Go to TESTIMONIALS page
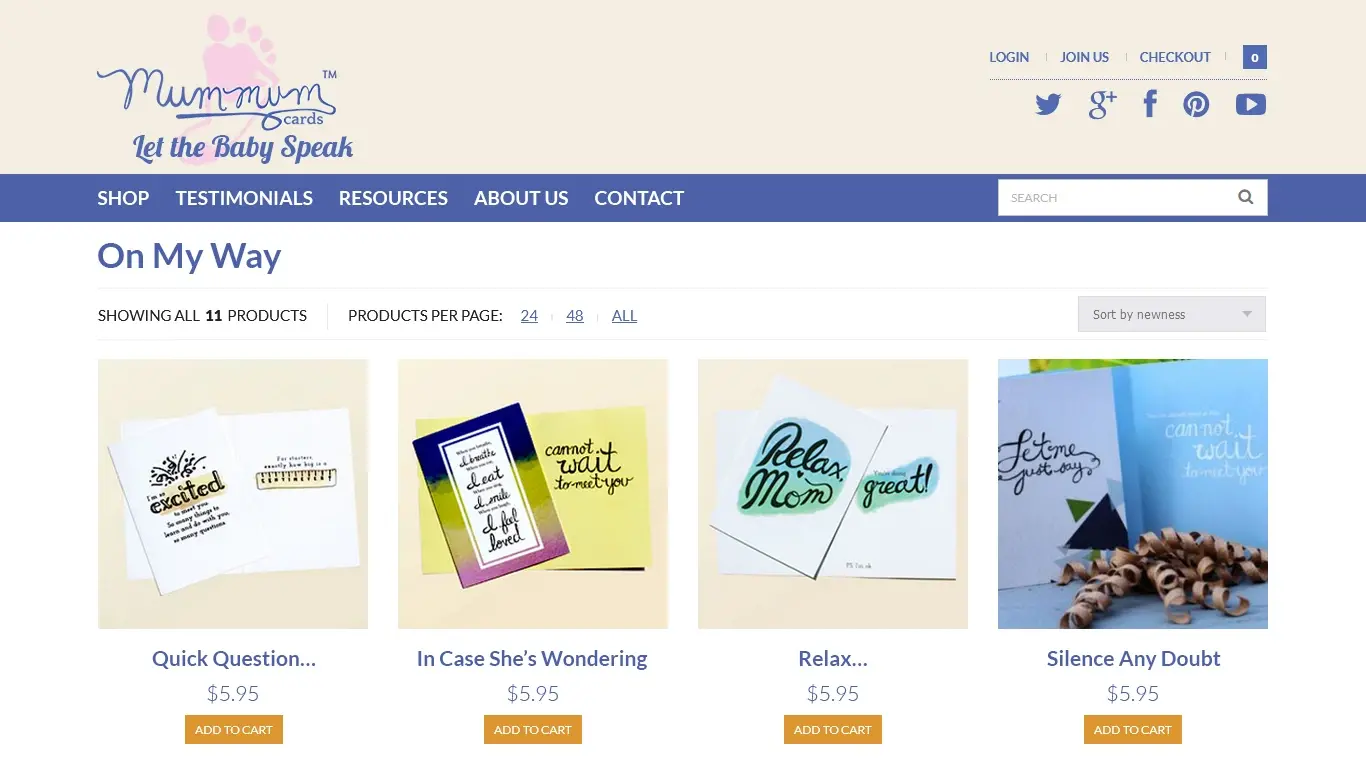Viewport: 1366px width, 768px height. pos(244,198)
